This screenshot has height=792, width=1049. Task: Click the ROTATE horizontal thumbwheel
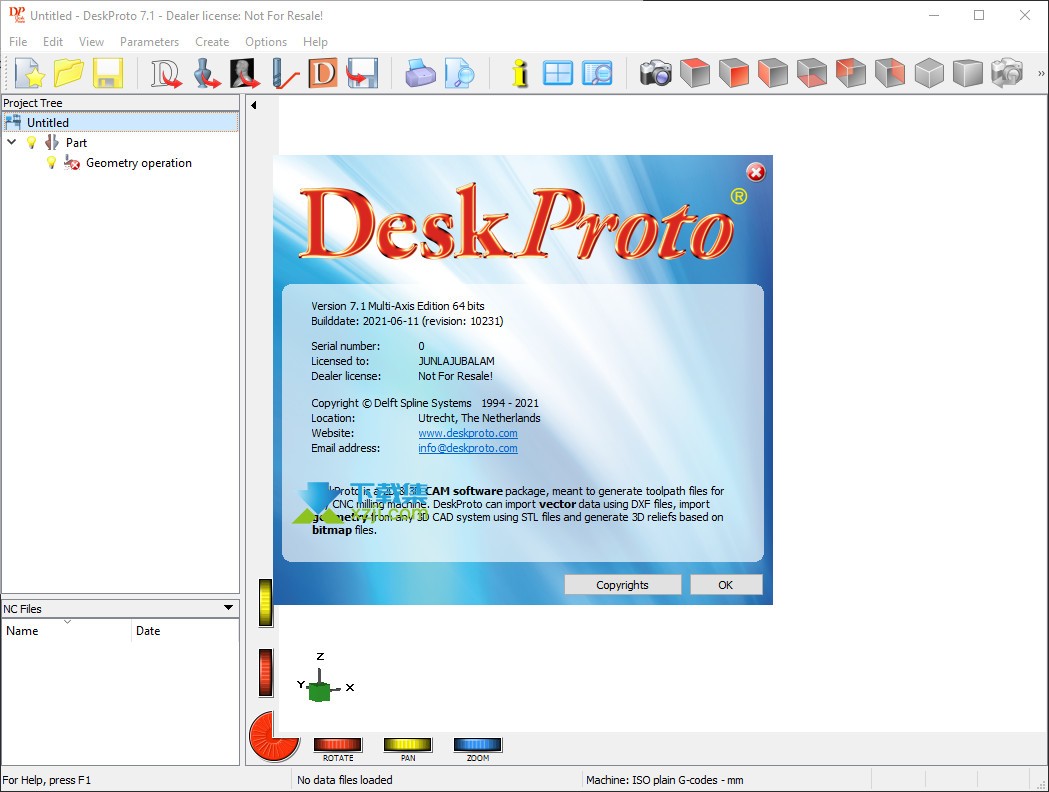pos(338,745)
